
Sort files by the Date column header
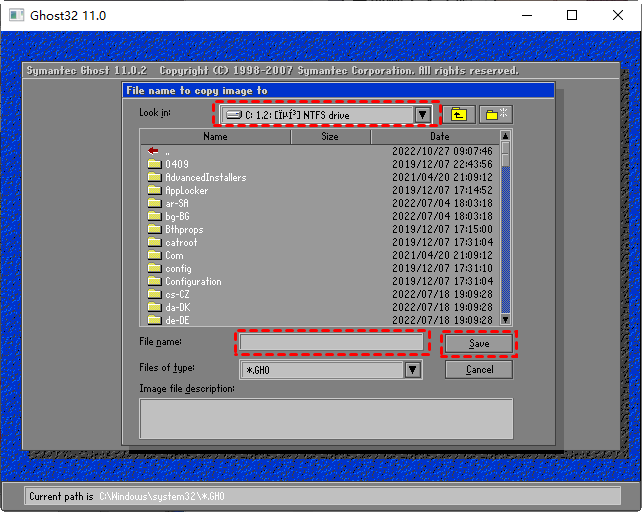pyautogui.click(x=439, y=137)
